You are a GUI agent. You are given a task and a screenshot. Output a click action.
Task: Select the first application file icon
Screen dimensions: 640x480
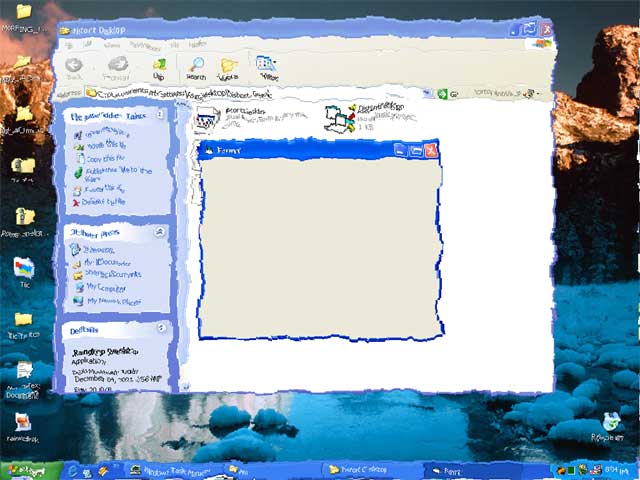point(207,119)
